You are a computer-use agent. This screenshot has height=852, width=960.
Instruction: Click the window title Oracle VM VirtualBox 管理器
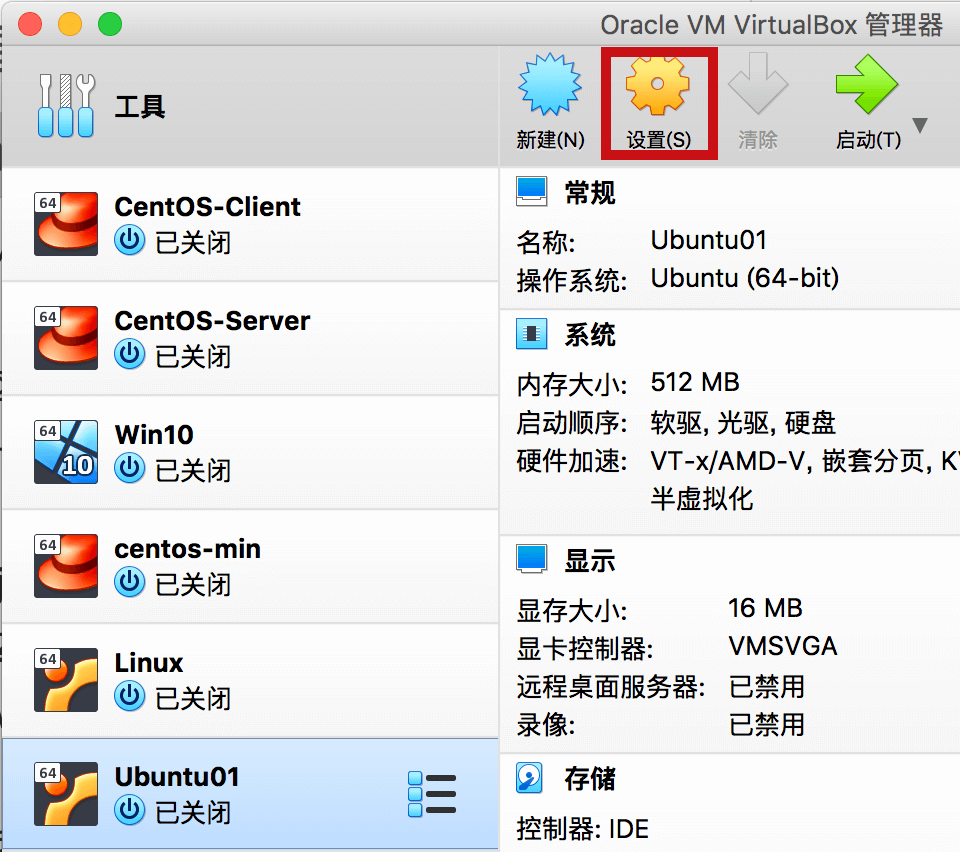click(771, 25)
